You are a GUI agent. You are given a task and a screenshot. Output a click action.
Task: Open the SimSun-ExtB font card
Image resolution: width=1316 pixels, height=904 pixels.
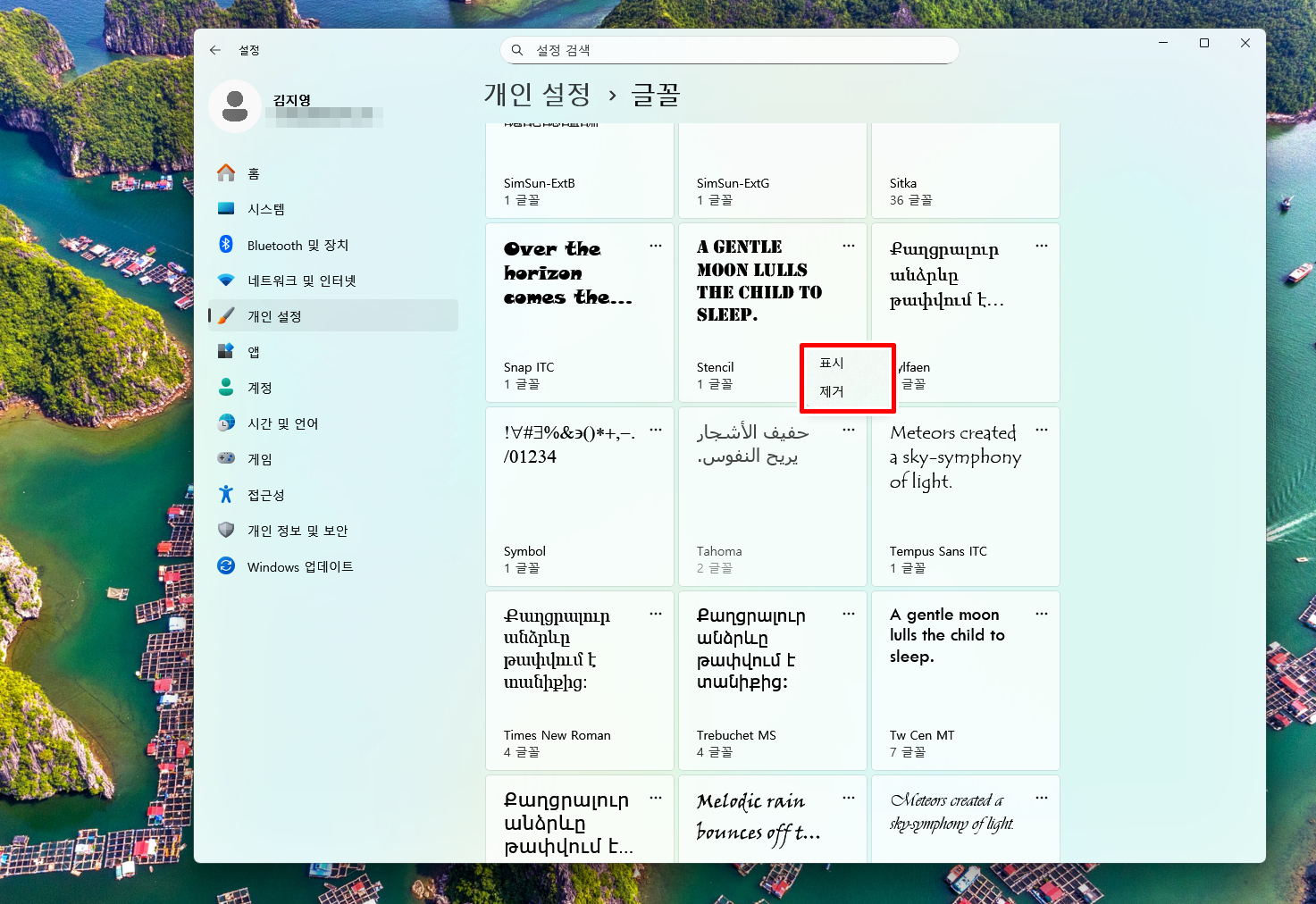coord(580,170)
